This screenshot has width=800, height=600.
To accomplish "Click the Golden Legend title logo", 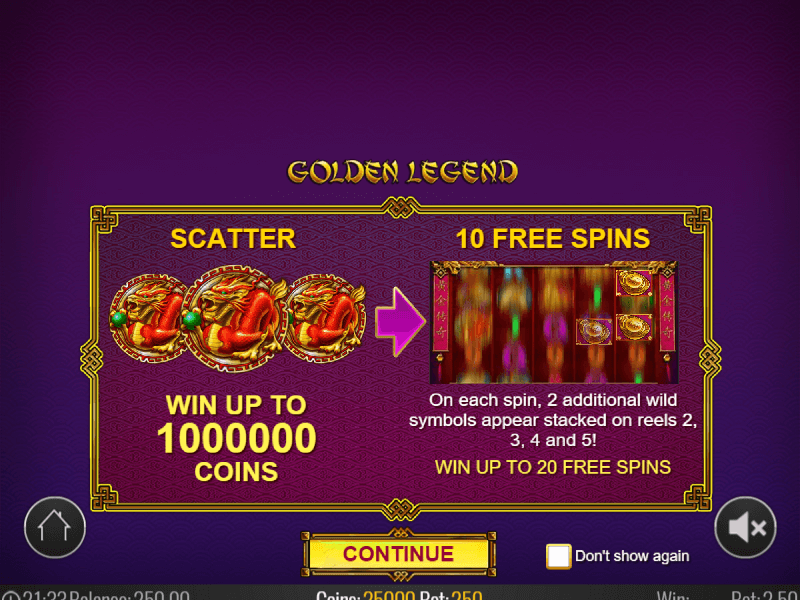I will click(403, 172).
